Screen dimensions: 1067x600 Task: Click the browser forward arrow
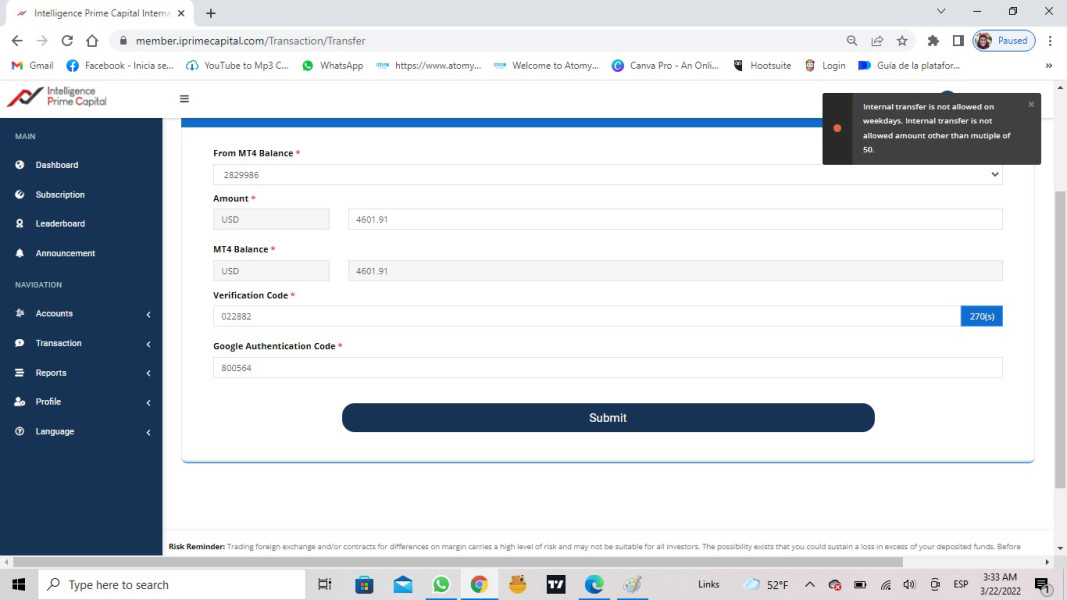point(42,41)
